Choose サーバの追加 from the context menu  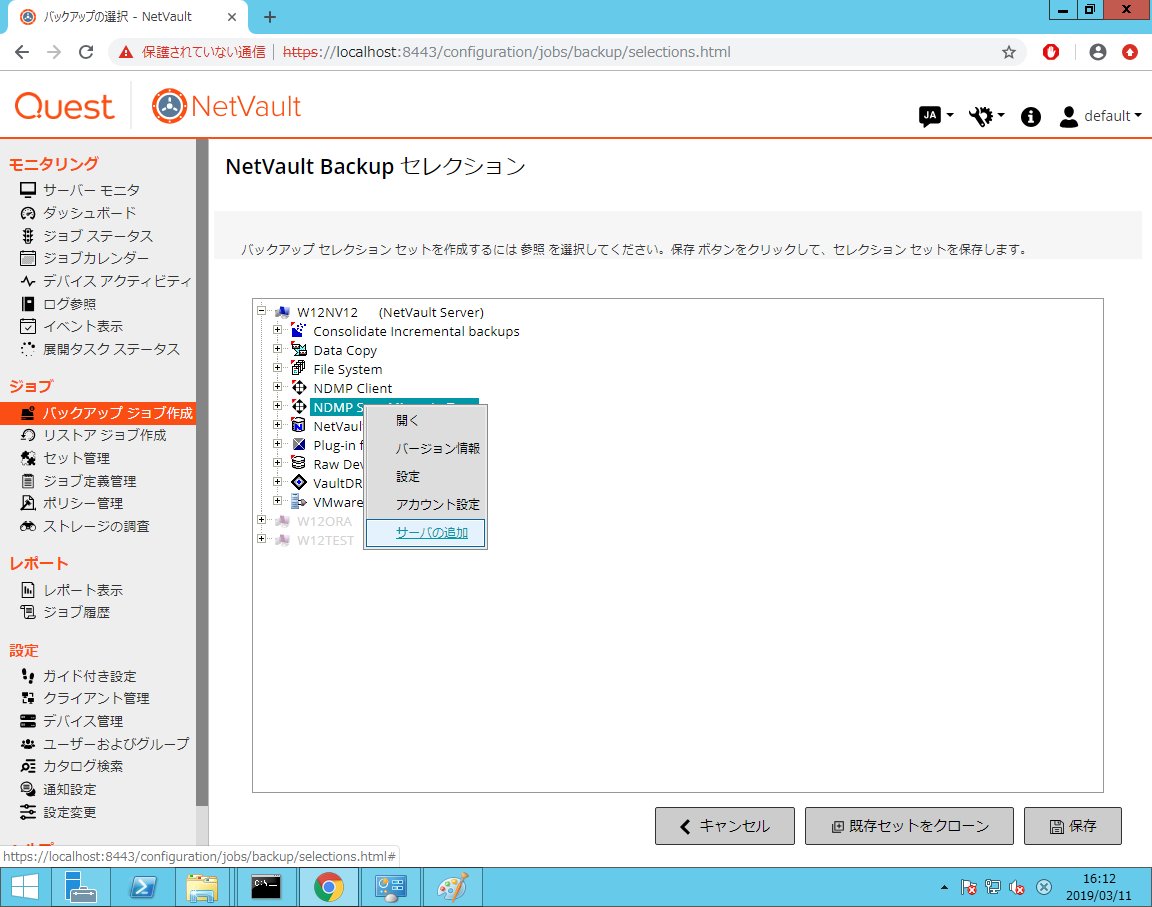pos(425,532)
